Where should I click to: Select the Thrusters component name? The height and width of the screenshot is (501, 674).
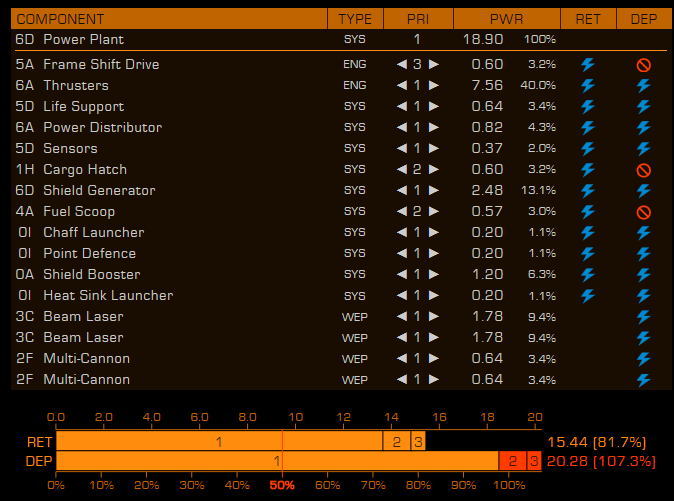click(76, 86)
